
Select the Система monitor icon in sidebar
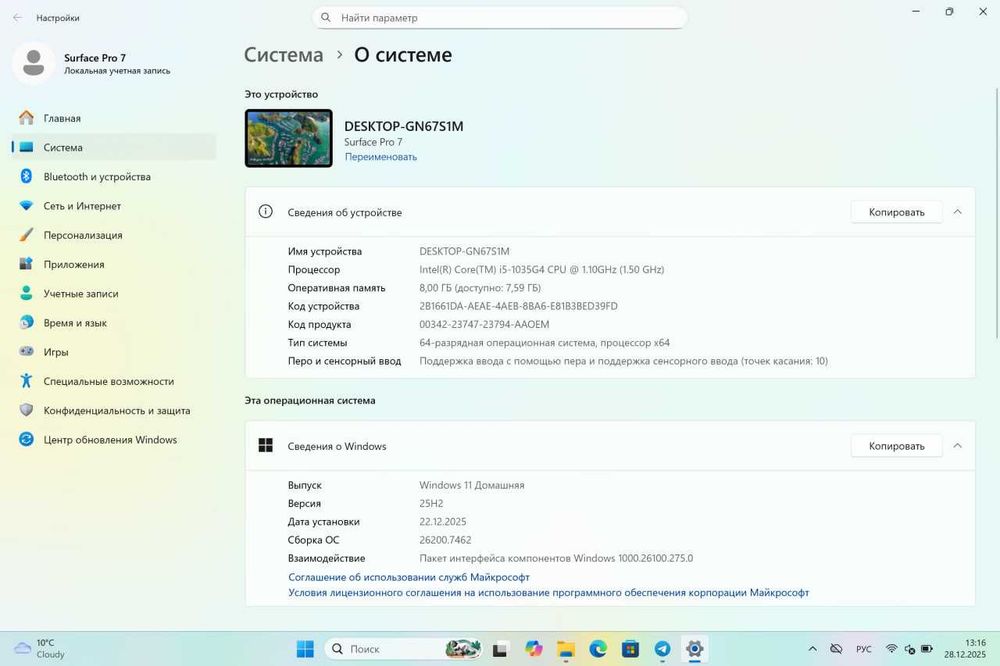click(x=26, y=147)
